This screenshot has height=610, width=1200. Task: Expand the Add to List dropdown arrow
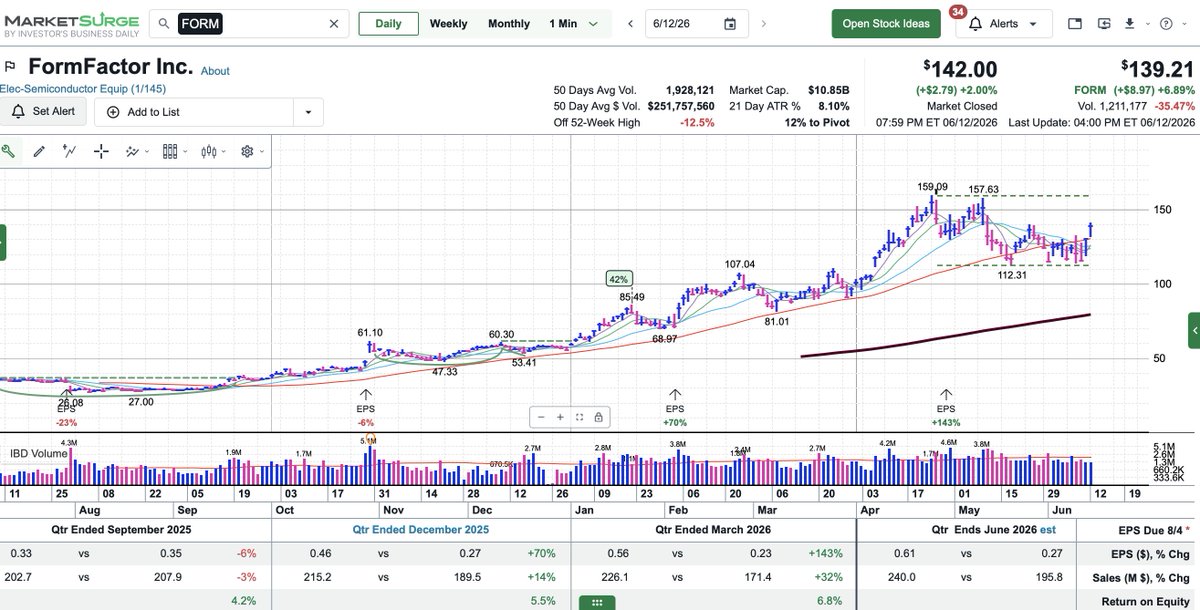click(308, 112)
